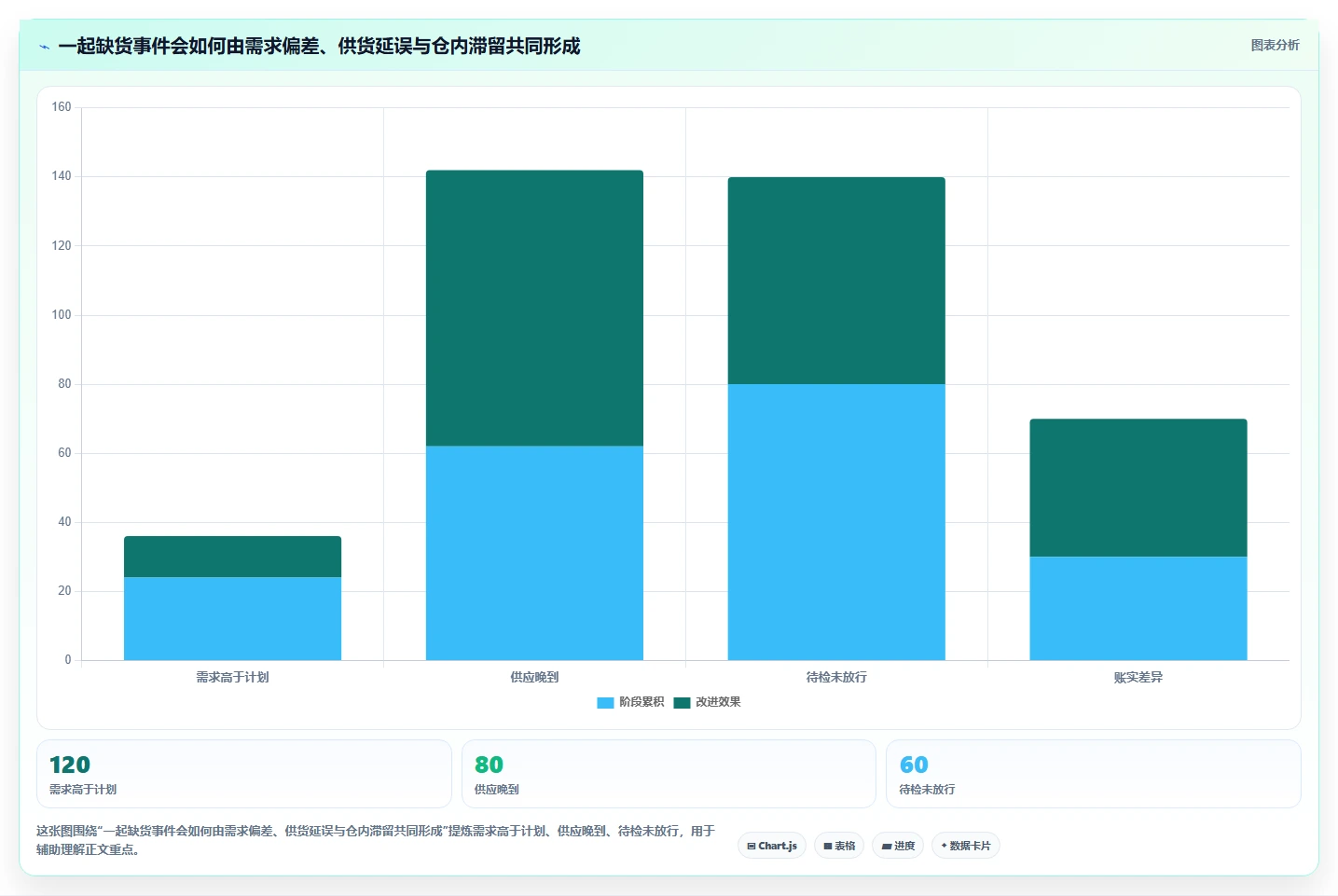Toggle the 改进效果 legend item
The image size is (1338, 896).
[708, 702]
